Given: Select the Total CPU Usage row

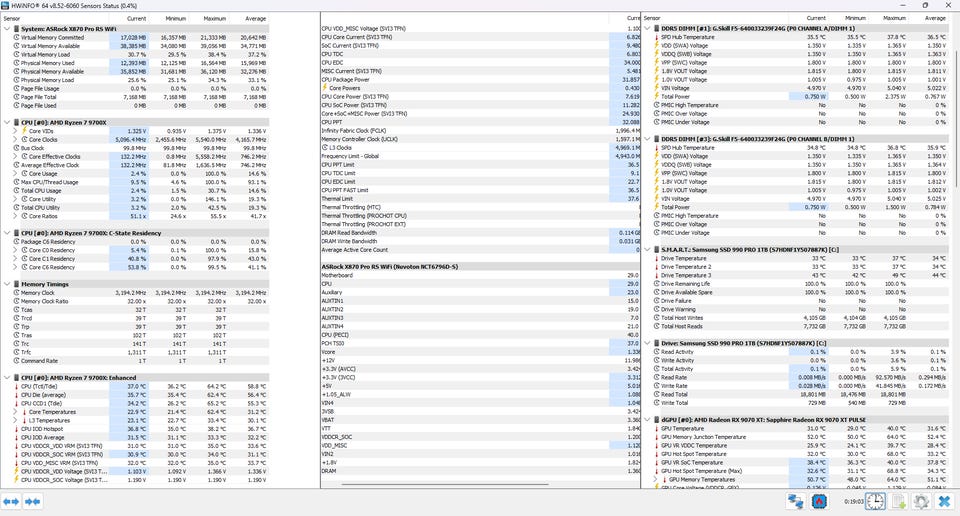Looking at the screenshot, I should click(135, 191).
